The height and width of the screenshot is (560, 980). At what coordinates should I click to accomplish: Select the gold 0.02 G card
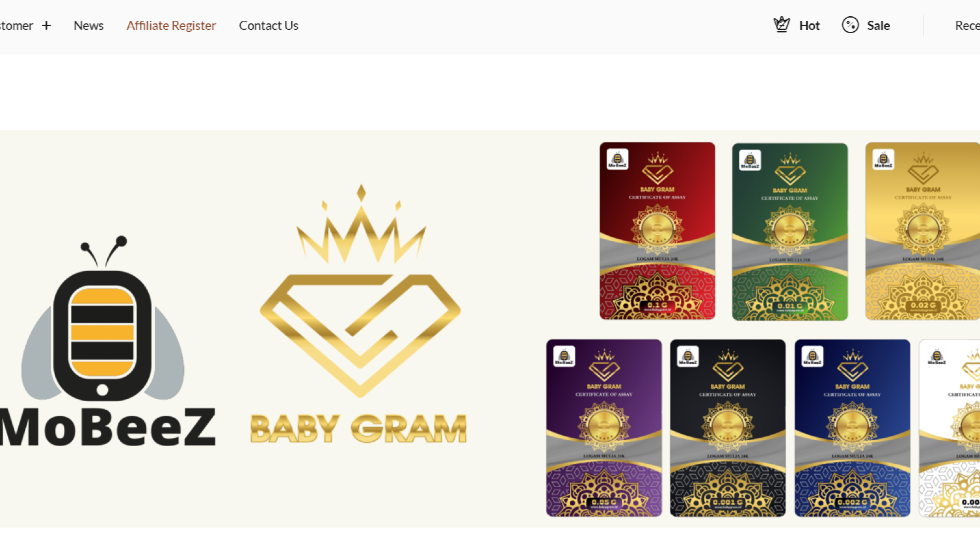(922, 231)
